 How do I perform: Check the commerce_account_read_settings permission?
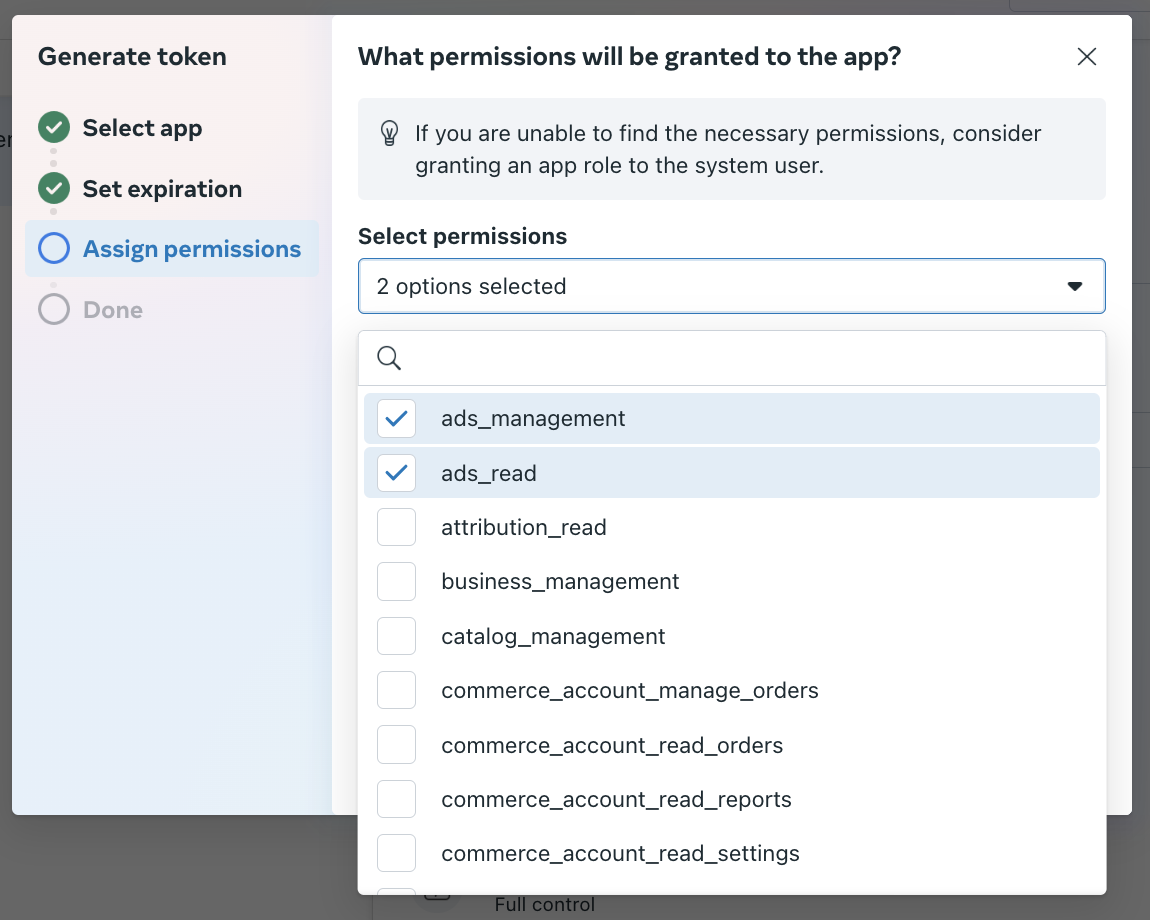pyautogui.click(x=396, y=853)
